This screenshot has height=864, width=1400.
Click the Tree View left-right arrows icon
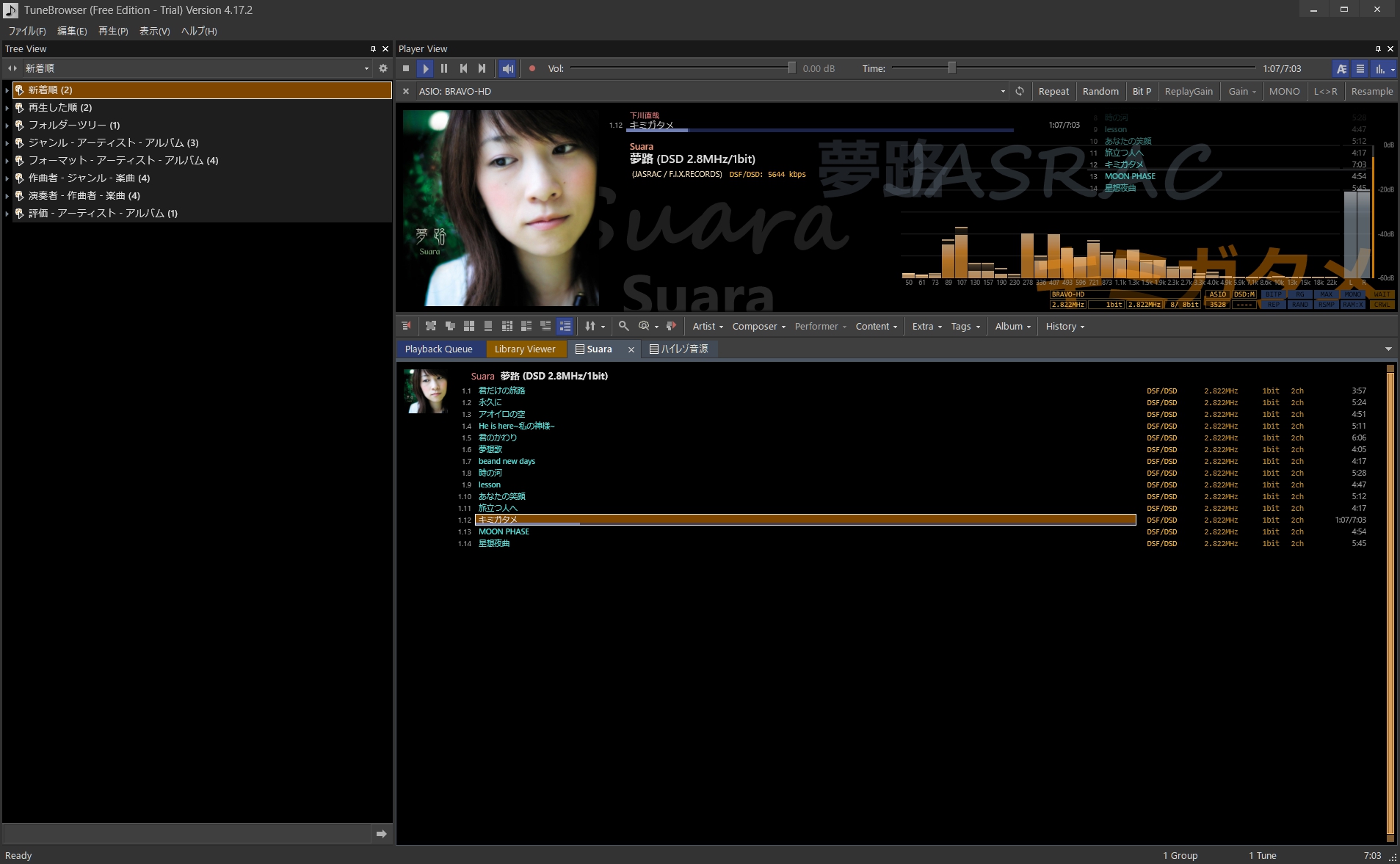click(12, 68)
